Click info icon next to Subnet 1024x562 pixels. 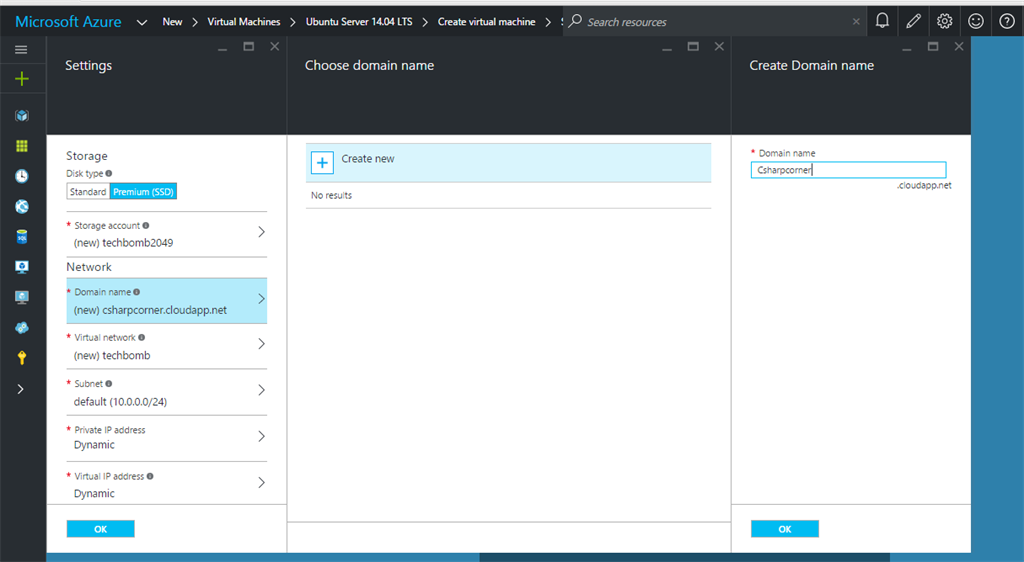pyautogui.click(x=108, y=384)
